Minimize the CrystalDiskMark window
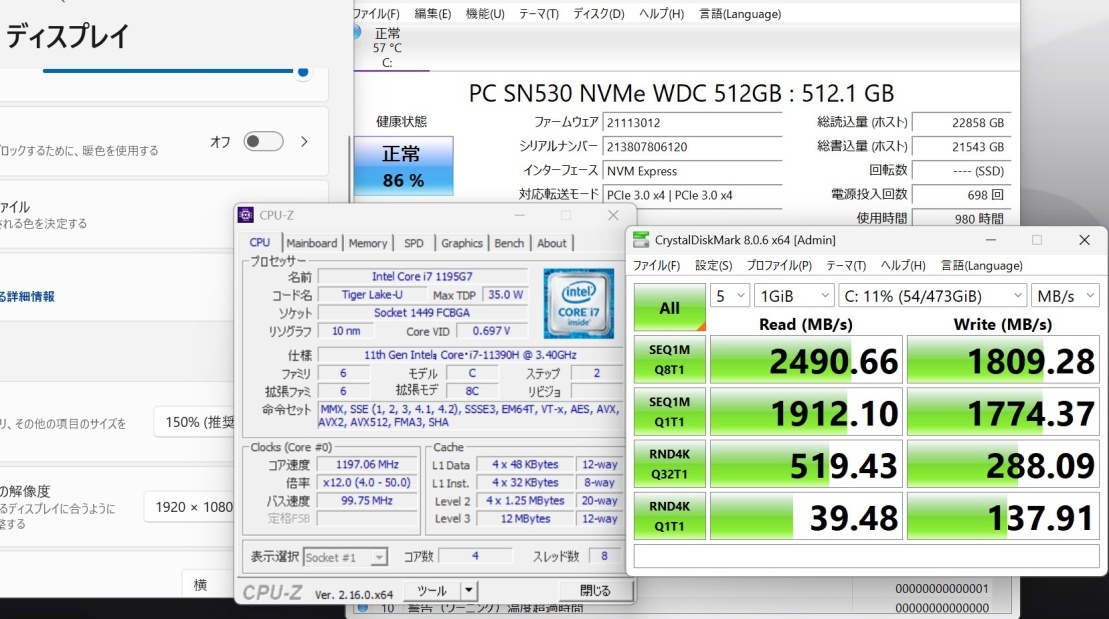The height and width of the screenshot is (619, 1109). tap(991, 240)
